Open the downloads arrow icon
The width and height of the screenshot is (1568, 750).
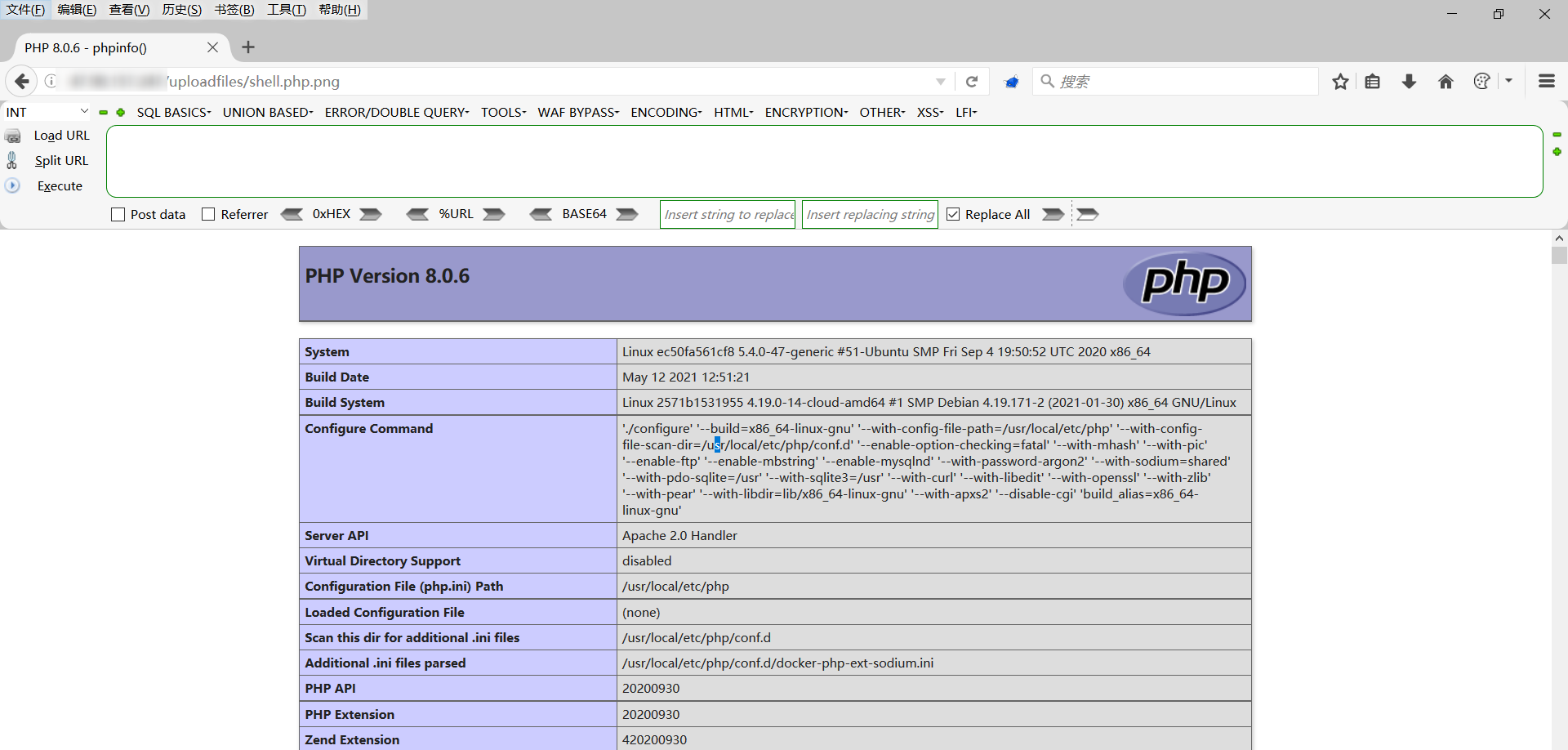coord(1409,82)
